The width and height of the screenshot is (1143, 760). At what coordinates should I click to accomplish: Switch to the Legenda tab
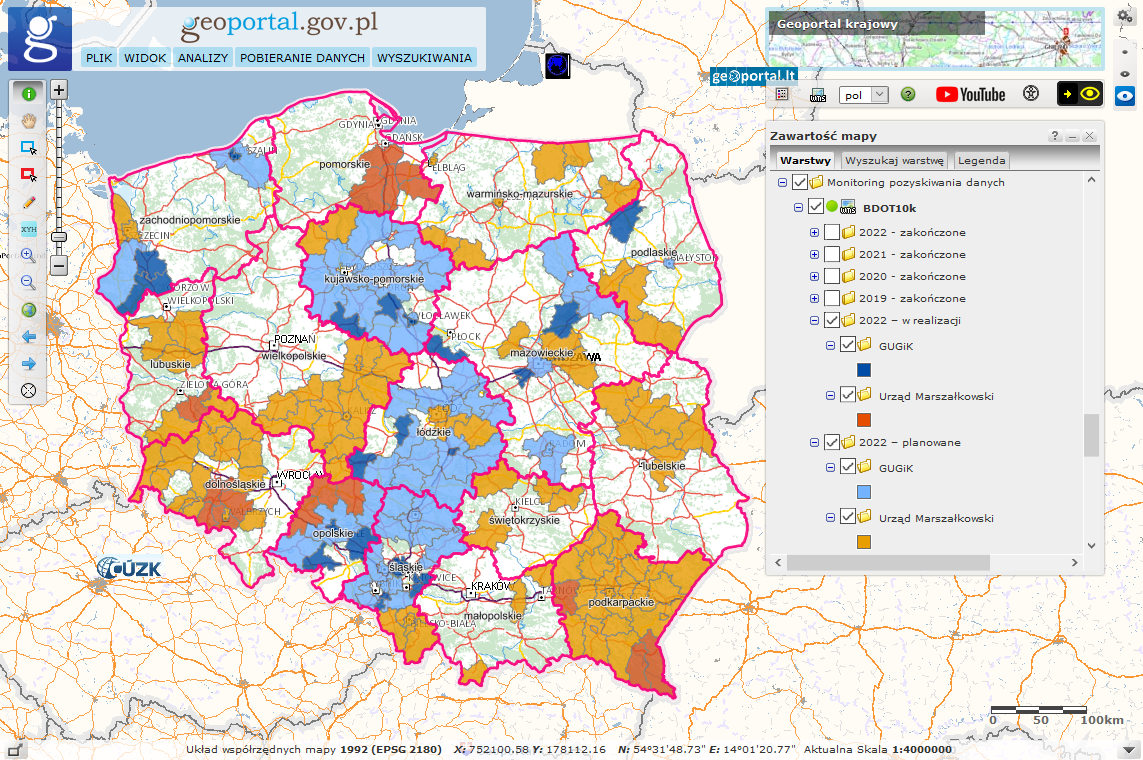pos(982,160)
